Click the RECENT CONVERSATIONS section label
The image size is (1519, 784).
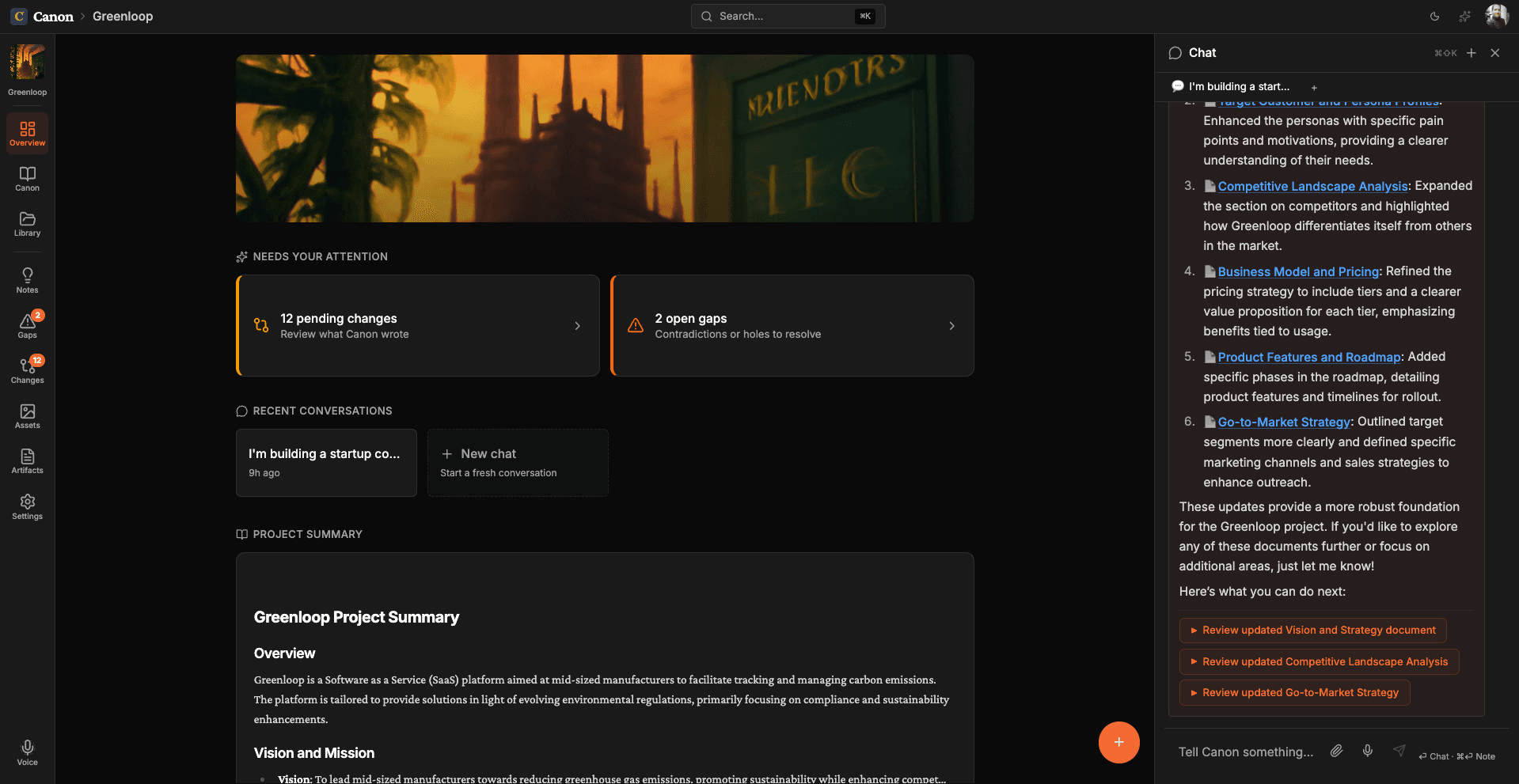(x=322, y=411)
